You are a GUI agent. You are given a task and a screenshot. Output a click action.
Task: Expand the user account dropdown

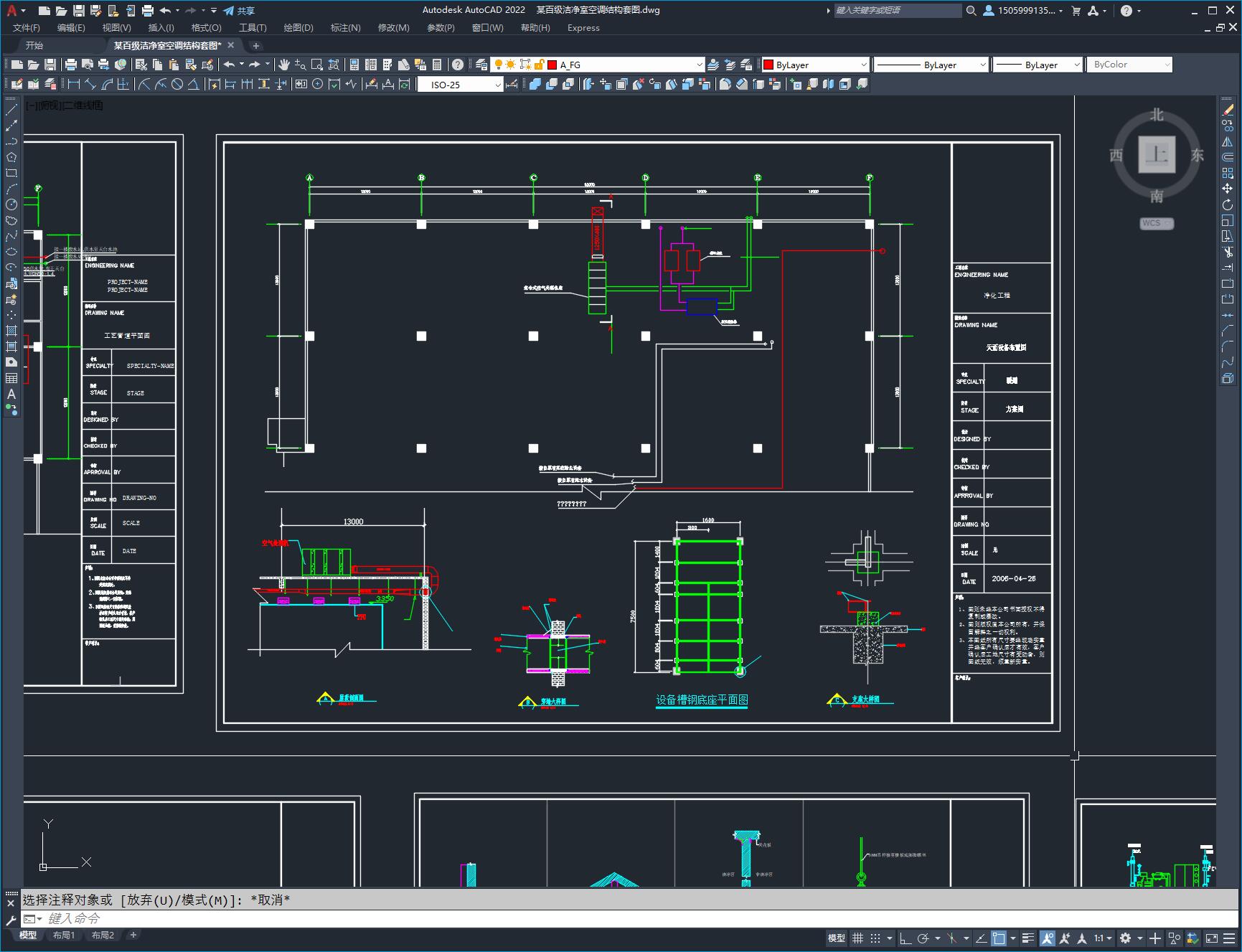1060,11
